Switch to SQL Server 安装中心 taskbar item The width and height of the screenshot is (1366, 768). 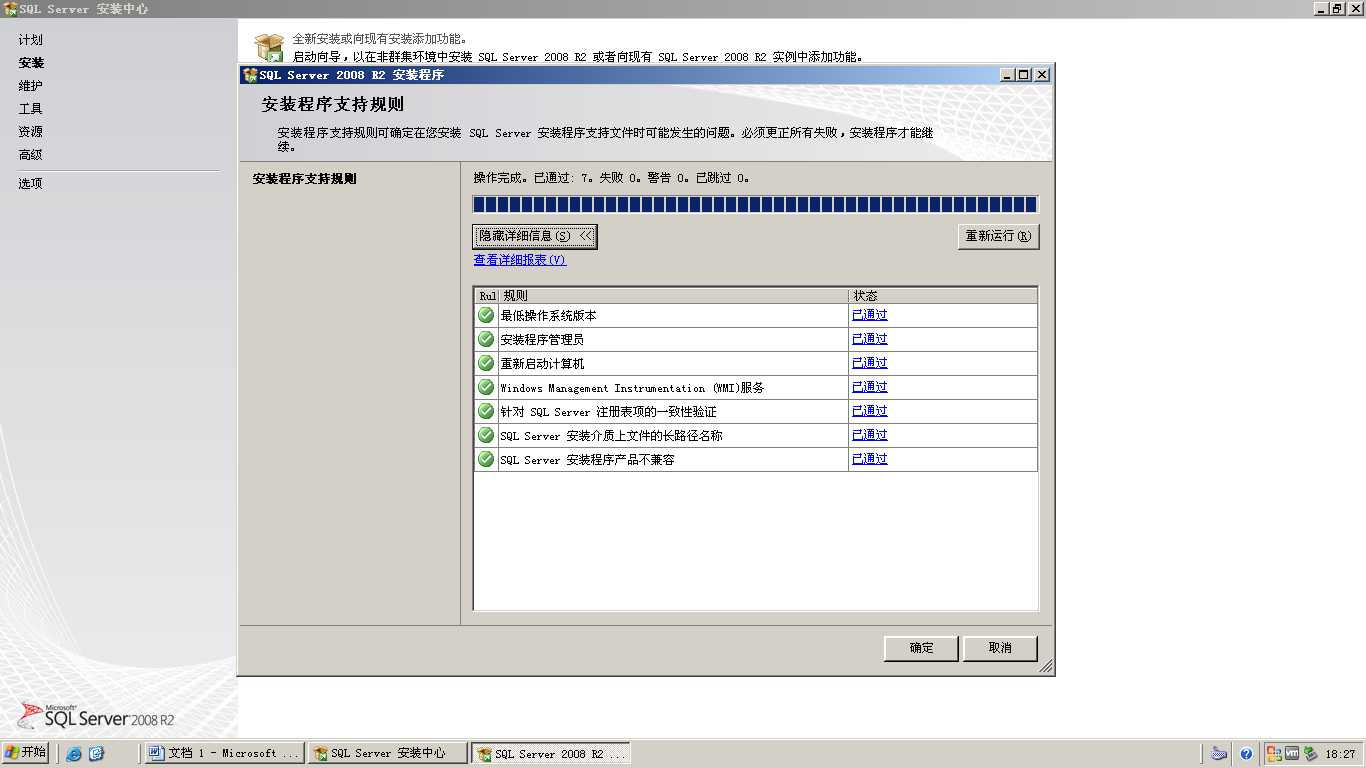[388, 753]
